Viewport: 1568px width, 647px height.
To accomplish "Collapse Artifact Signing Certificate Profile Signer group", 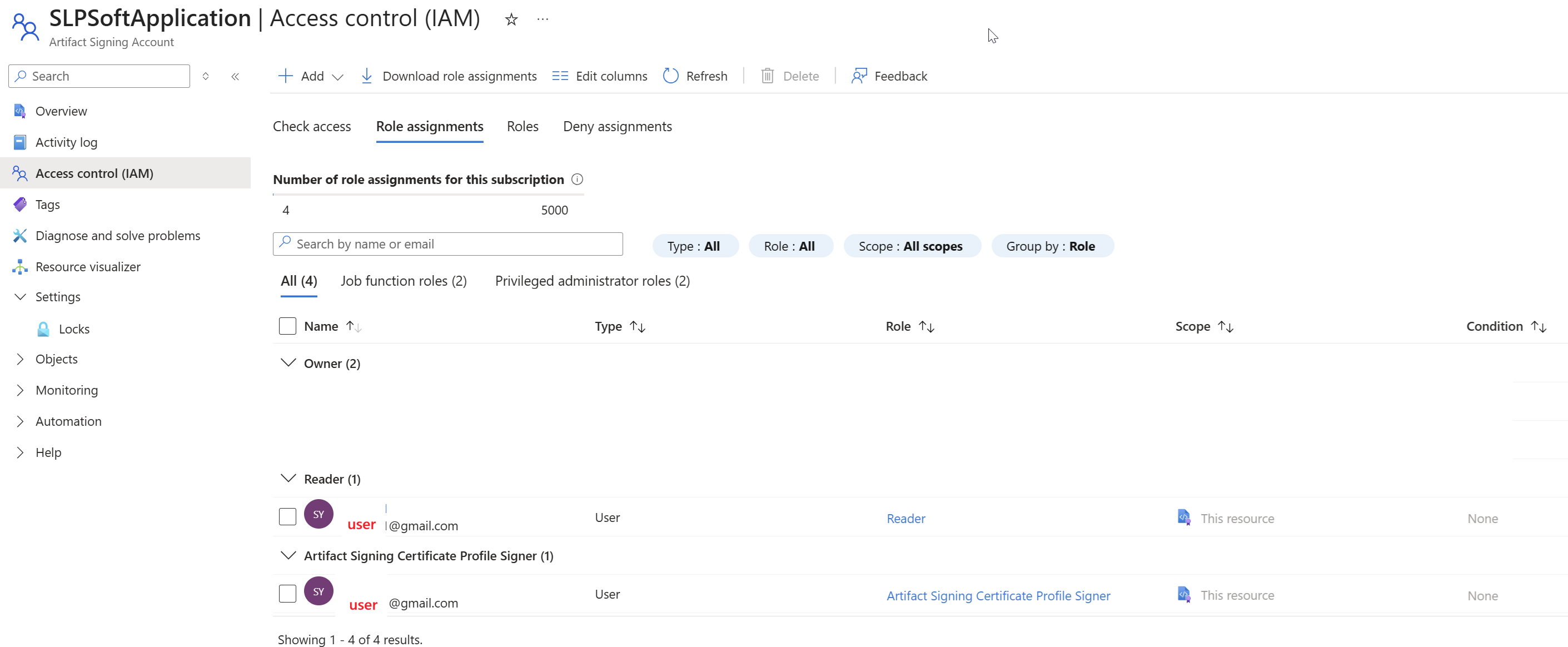I will [x=288, y=555].
